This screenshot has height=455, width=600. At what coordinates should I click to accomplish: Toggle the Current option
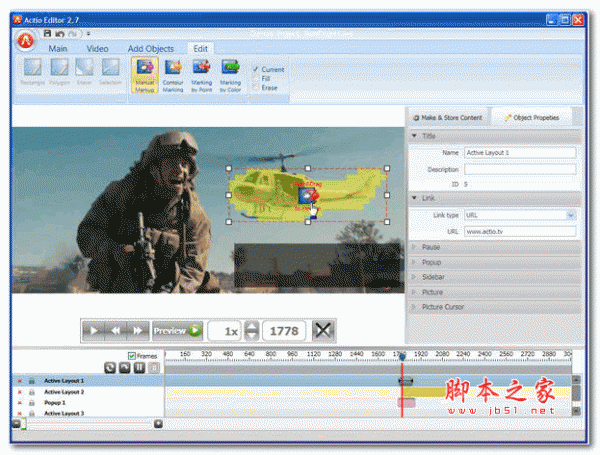pos(268,69)
